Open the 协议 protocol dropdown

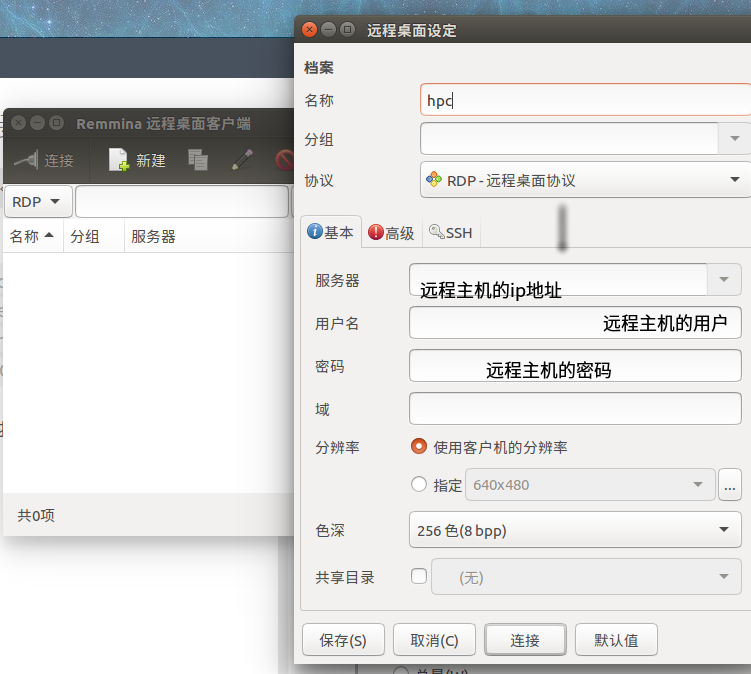coord(585,180)
